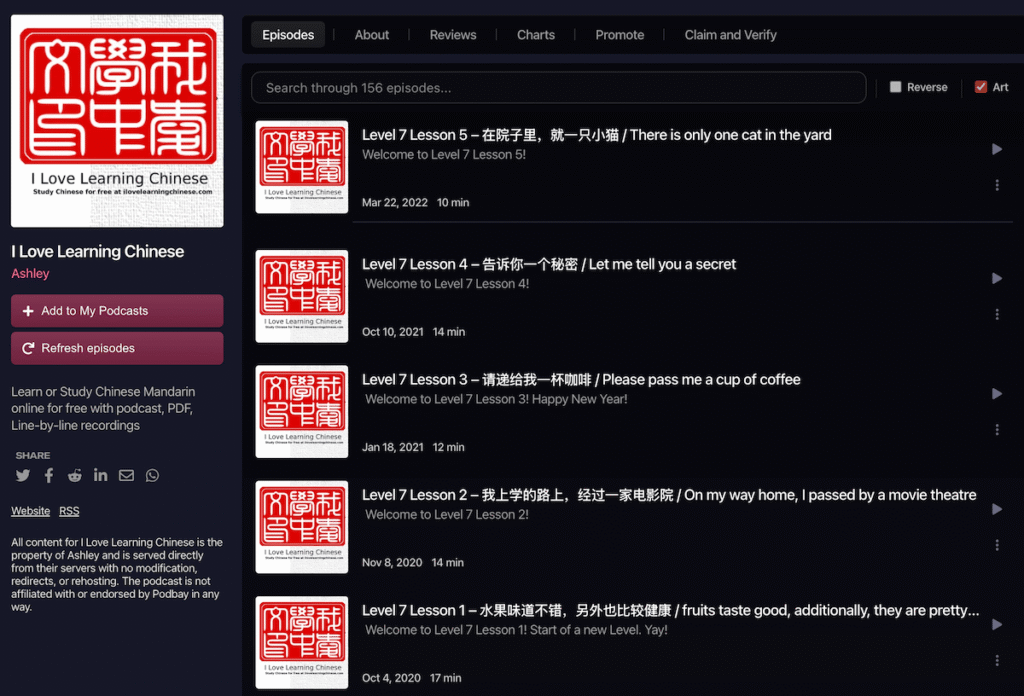Play Level 7 Lesson 1 episode
This screenshot has width=1024, height=696.
(997, 624)
